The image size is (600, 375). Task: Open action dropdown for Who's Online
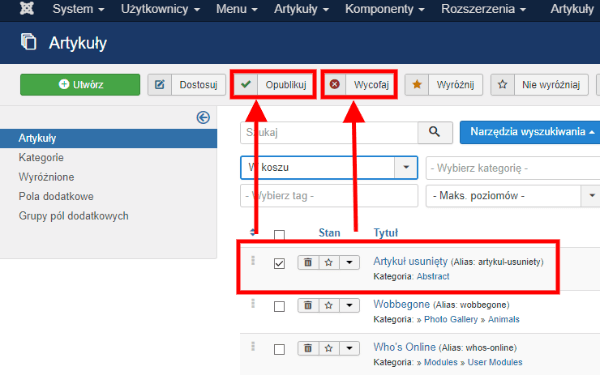coord(349,348)
